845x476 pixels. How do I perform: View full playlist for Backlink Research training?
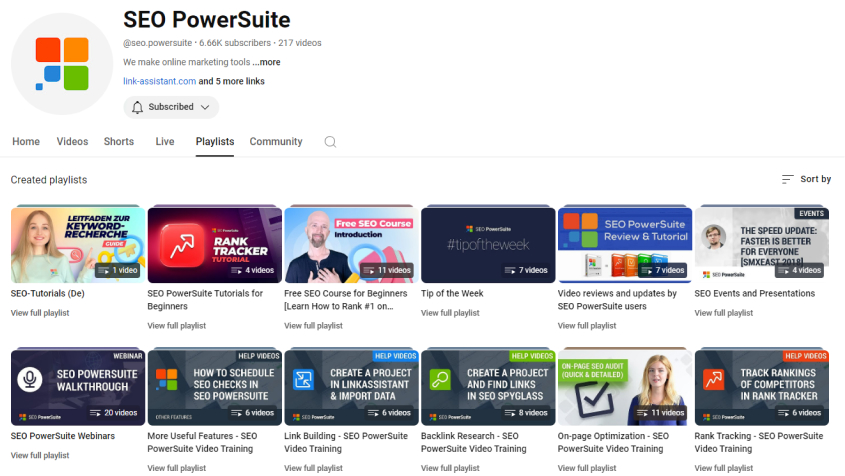coord(450,468)
